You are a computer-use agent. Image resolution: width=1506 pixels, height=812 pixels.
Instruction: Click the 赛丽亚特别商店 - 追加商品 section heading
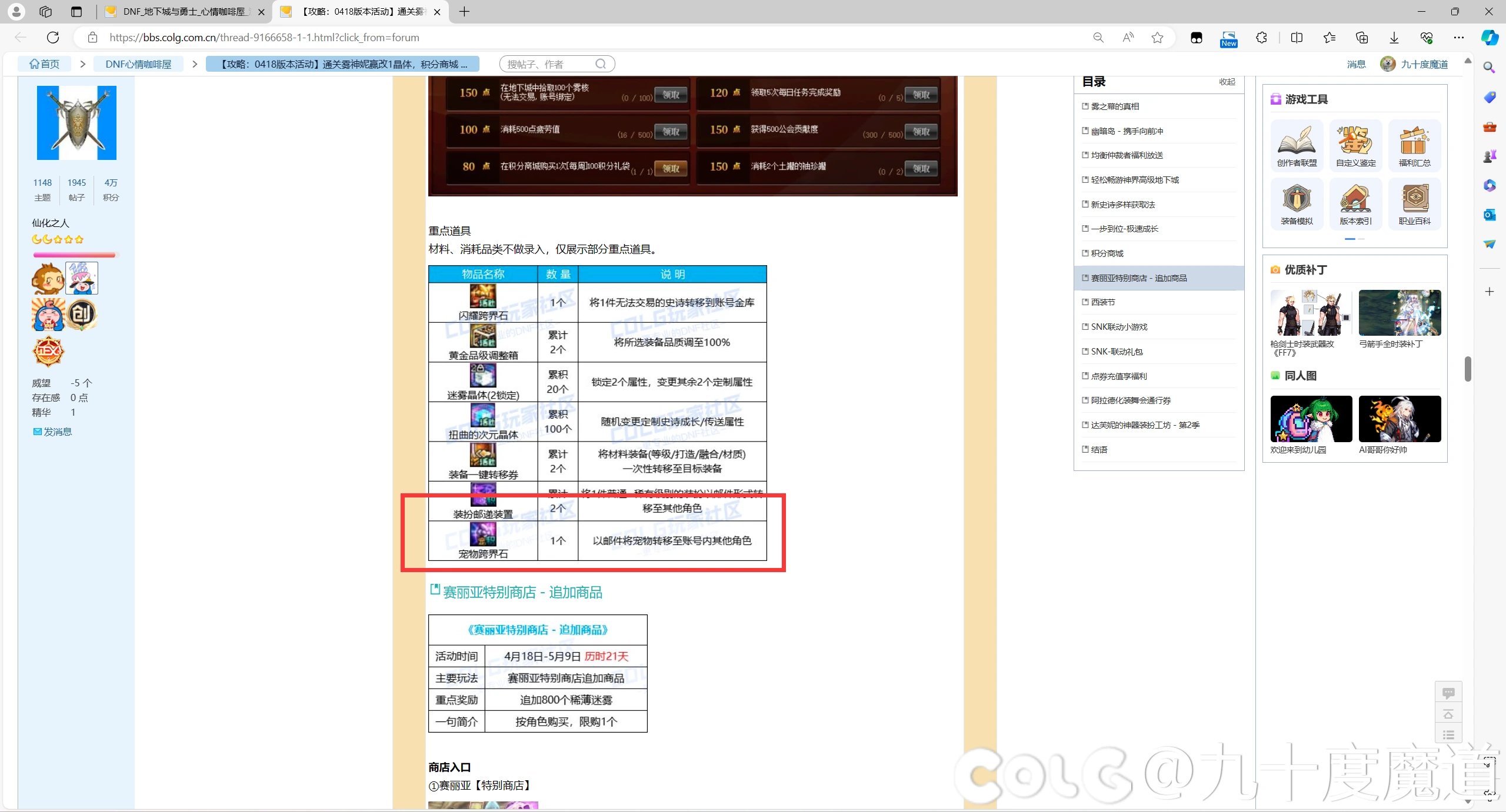522,592
